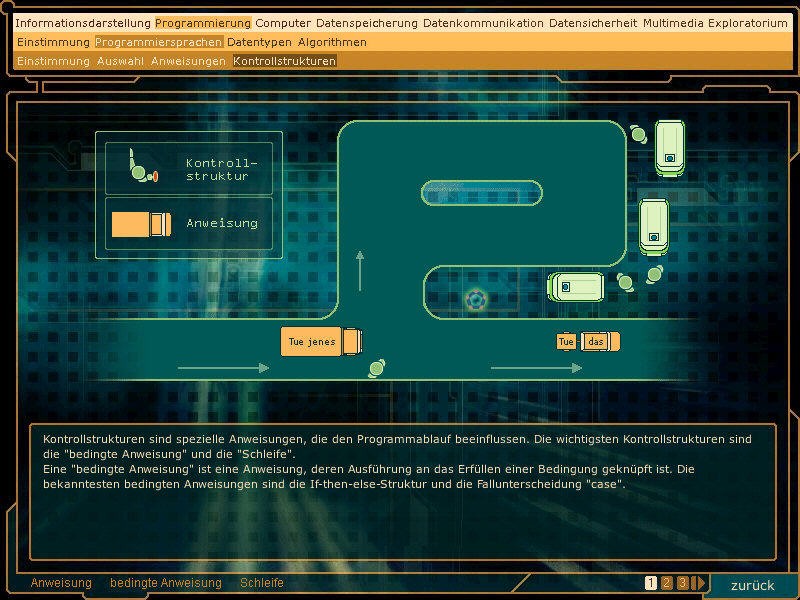Click the Kontrollstruktur legend icon
Viewport: 800px width, 600px height.
(141, 167)
